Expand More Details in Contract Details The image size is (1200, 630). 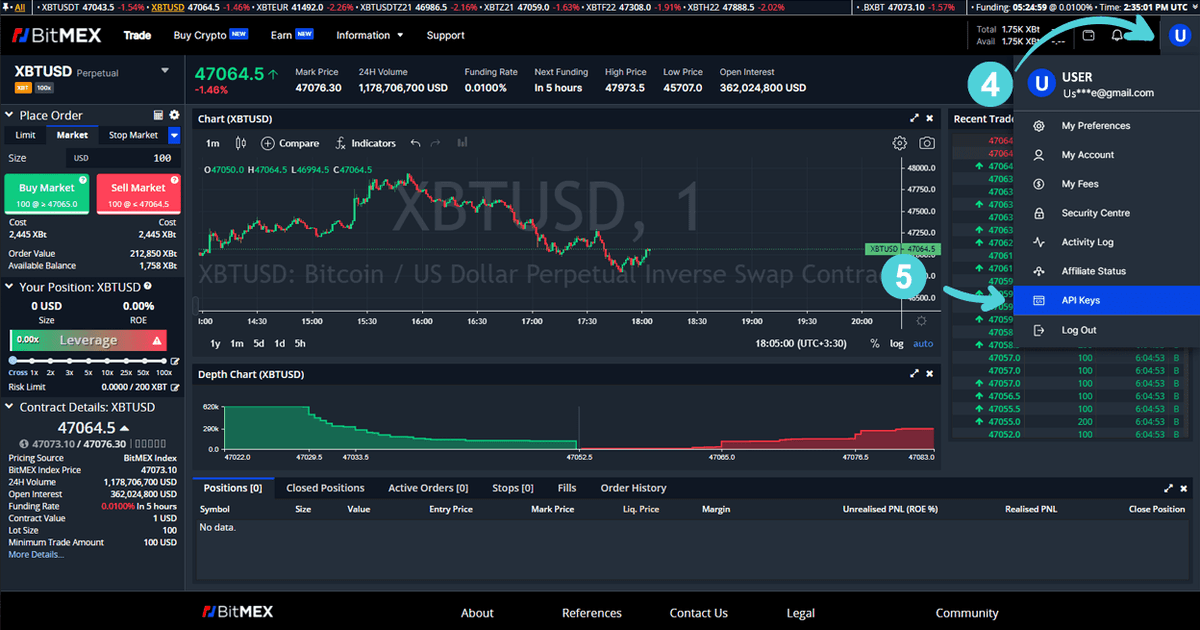coord(36,554)
